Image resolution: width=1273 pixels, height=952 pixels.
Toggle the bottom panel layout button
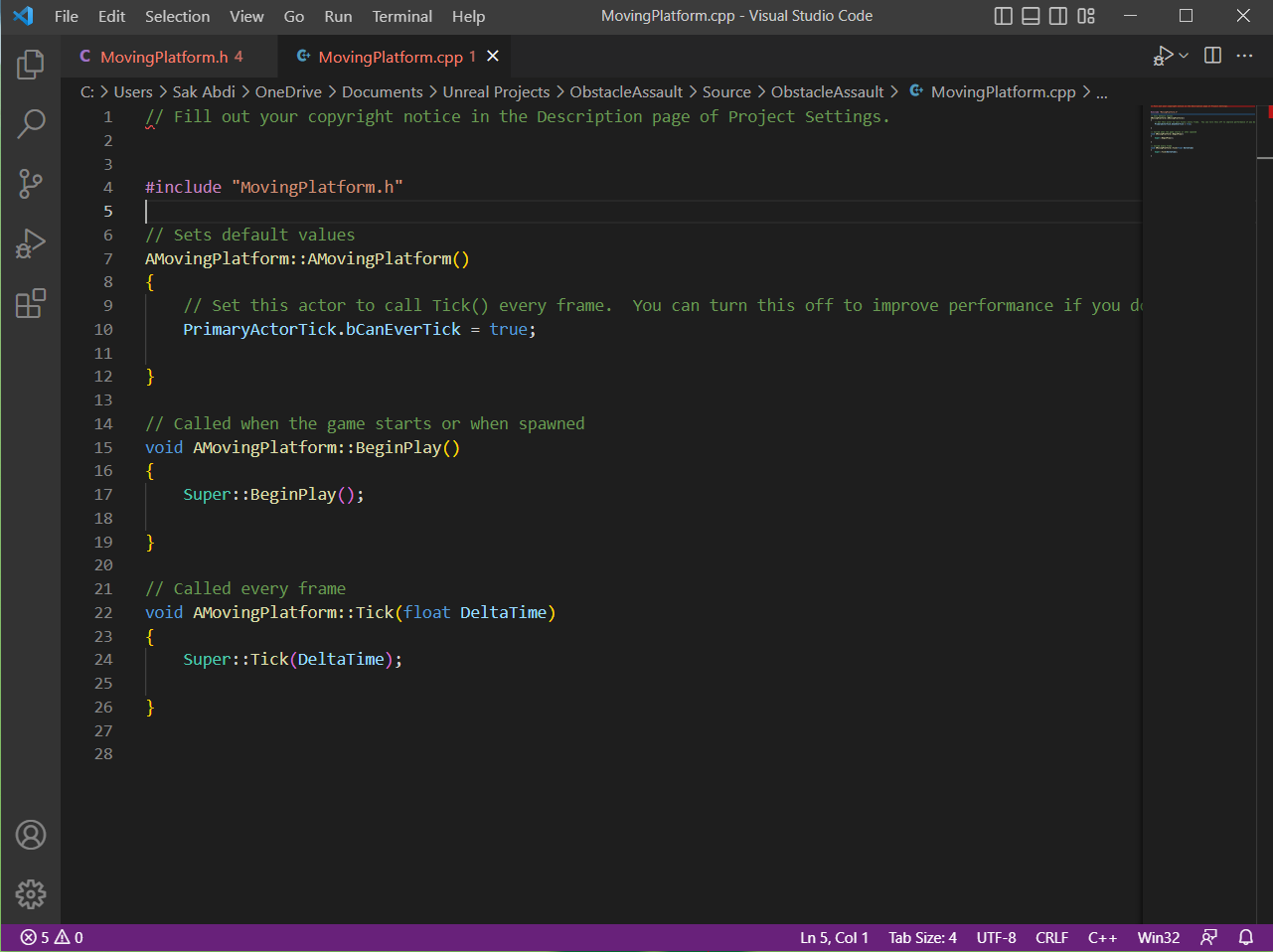pos(1031,16)
